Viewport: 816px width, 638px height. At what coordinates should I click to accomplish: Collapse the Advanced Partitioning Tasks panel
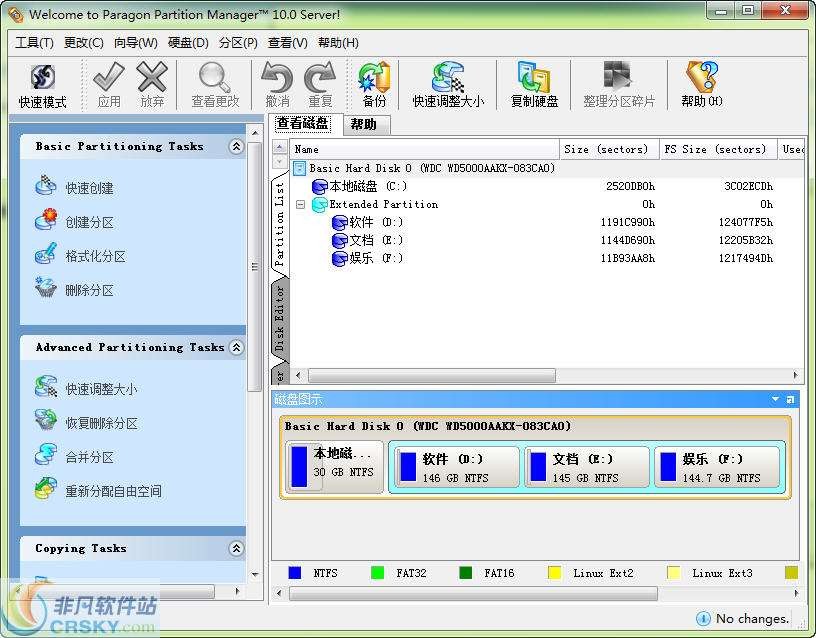point(236,347)
